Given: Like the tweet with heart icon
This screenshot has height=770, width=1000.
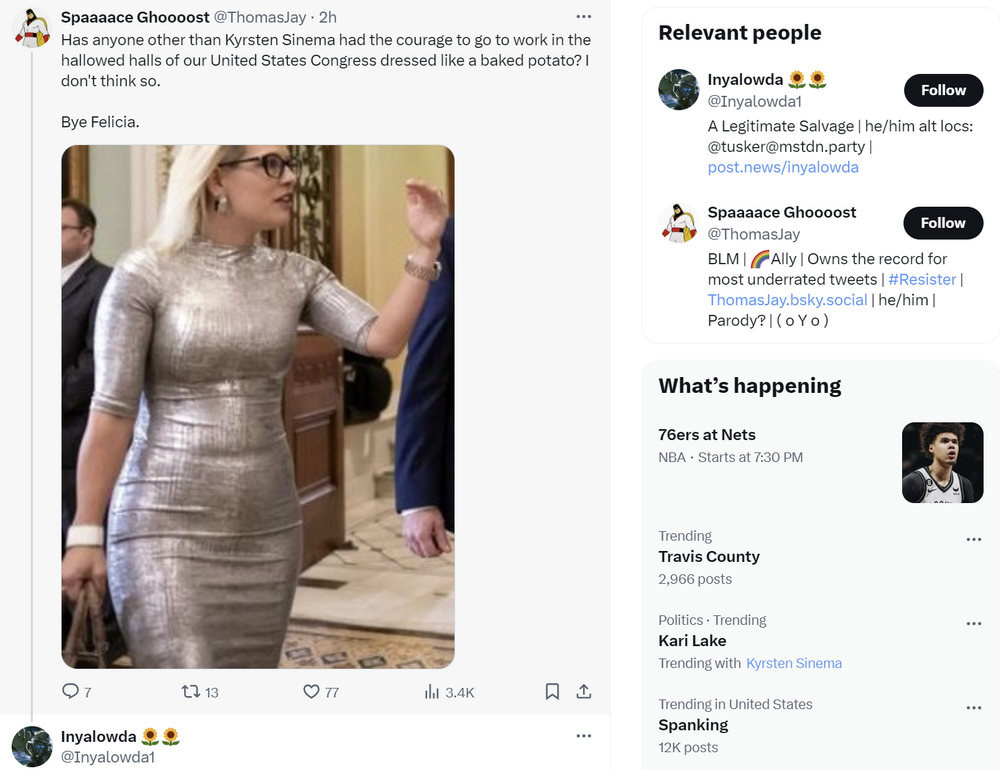Looking at the screenshot, I should [311, 691].
